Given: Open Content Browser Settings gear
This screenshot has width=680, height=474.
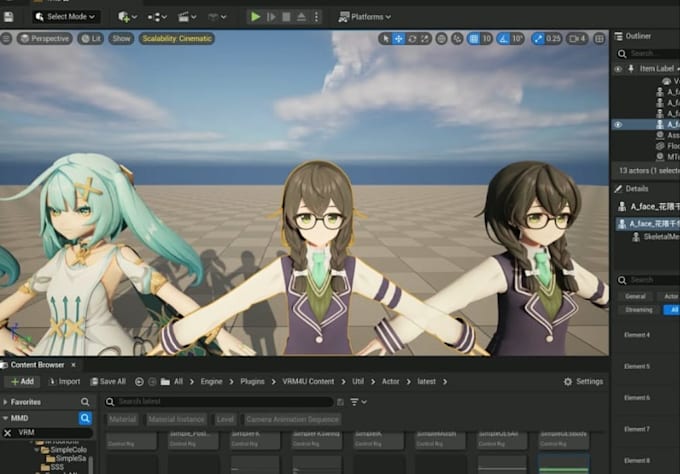Looking at the screenshot, I should (583, 382).
